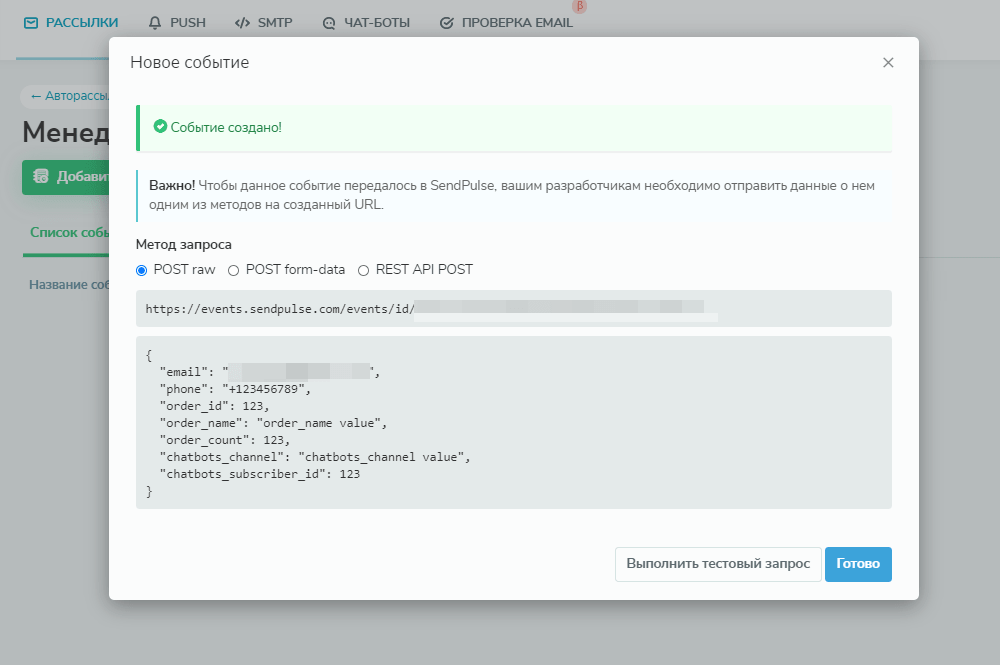Click the bell icon for PUSH
The width and height of the screenshot is (1000, 665).
coord(154,22)
